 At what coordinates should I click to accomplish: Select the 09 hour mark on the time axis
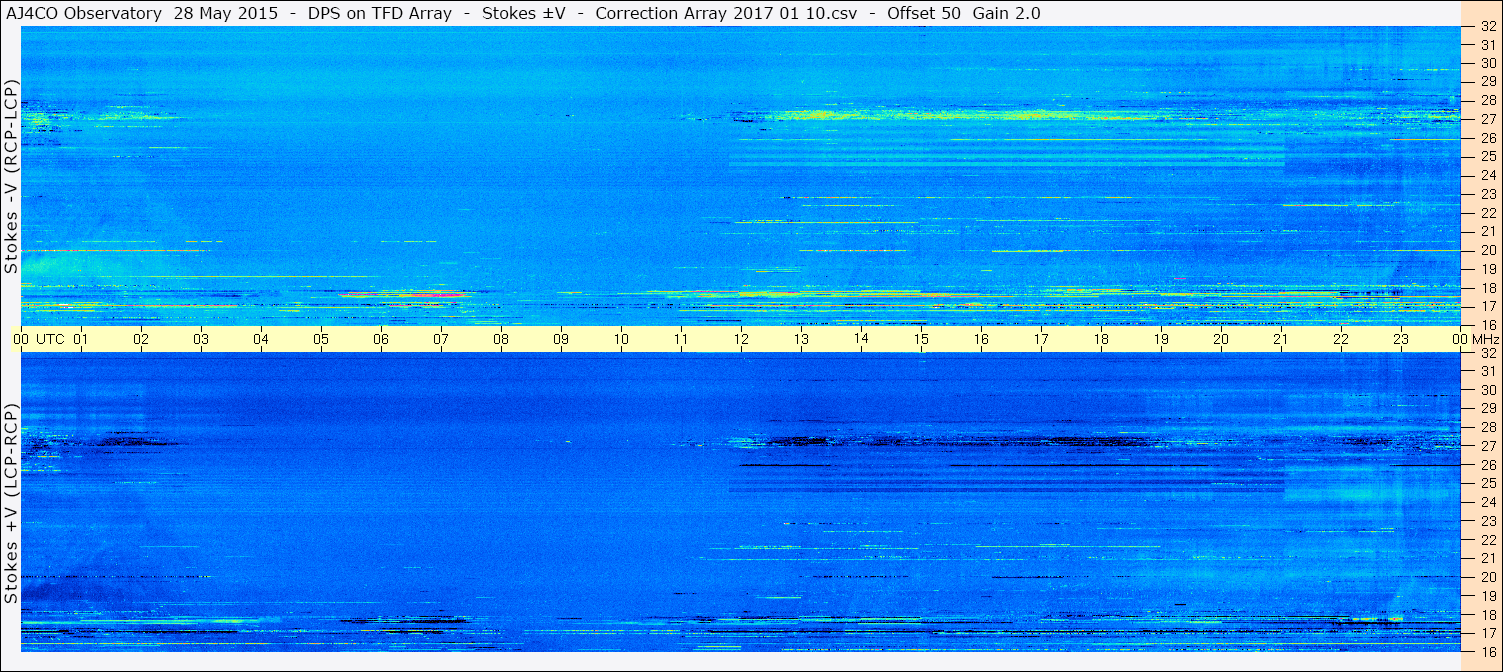[561, 339]
